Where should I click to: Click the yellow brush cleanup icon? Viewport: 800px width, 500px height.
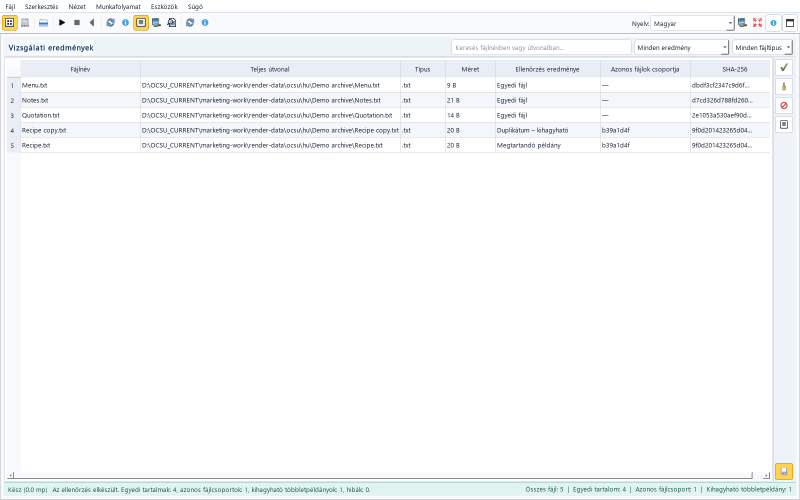784,86
